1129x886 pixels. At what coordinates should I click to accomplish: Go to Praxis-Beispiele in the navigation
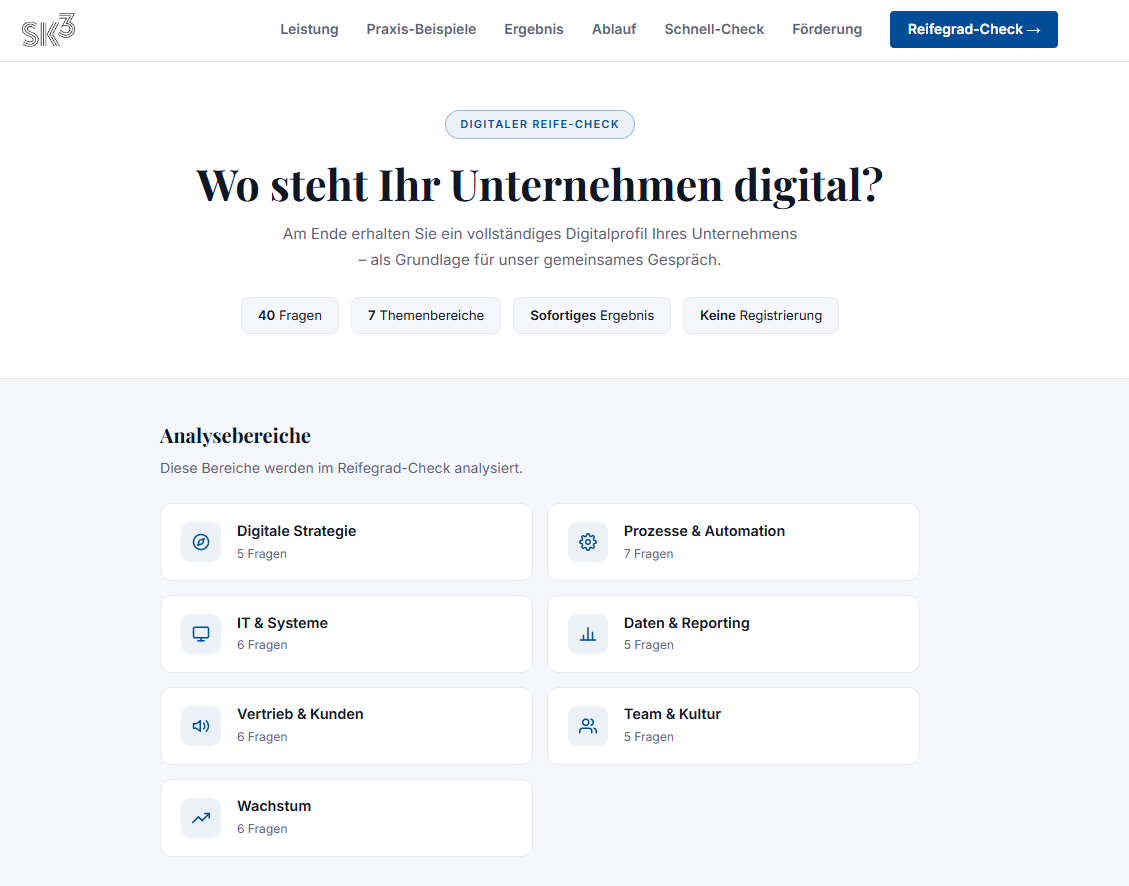(x=421, y=30)
